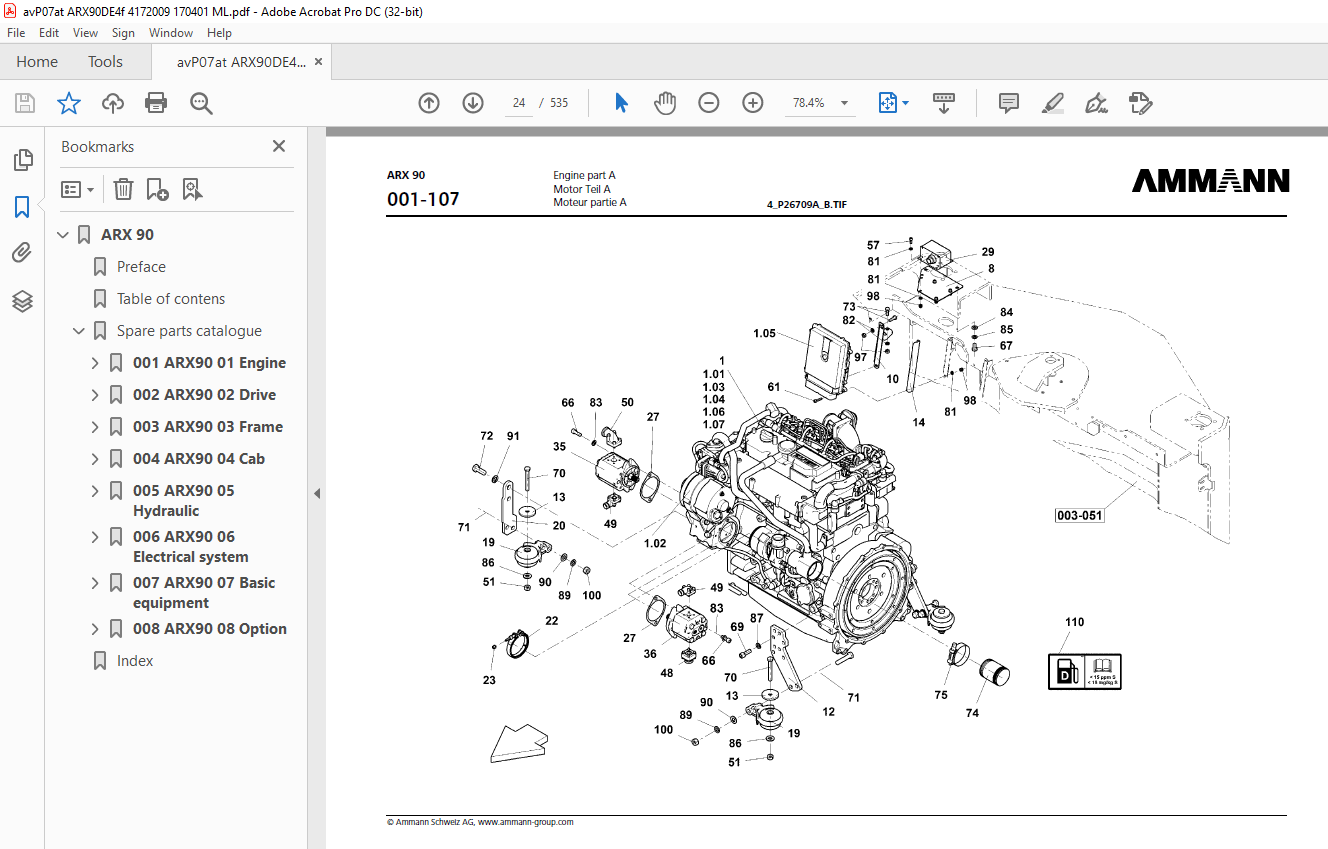Select 001 ARX90 01 Engine bookmark label
The image size is (1328, 849).
(x=209, y=363)
